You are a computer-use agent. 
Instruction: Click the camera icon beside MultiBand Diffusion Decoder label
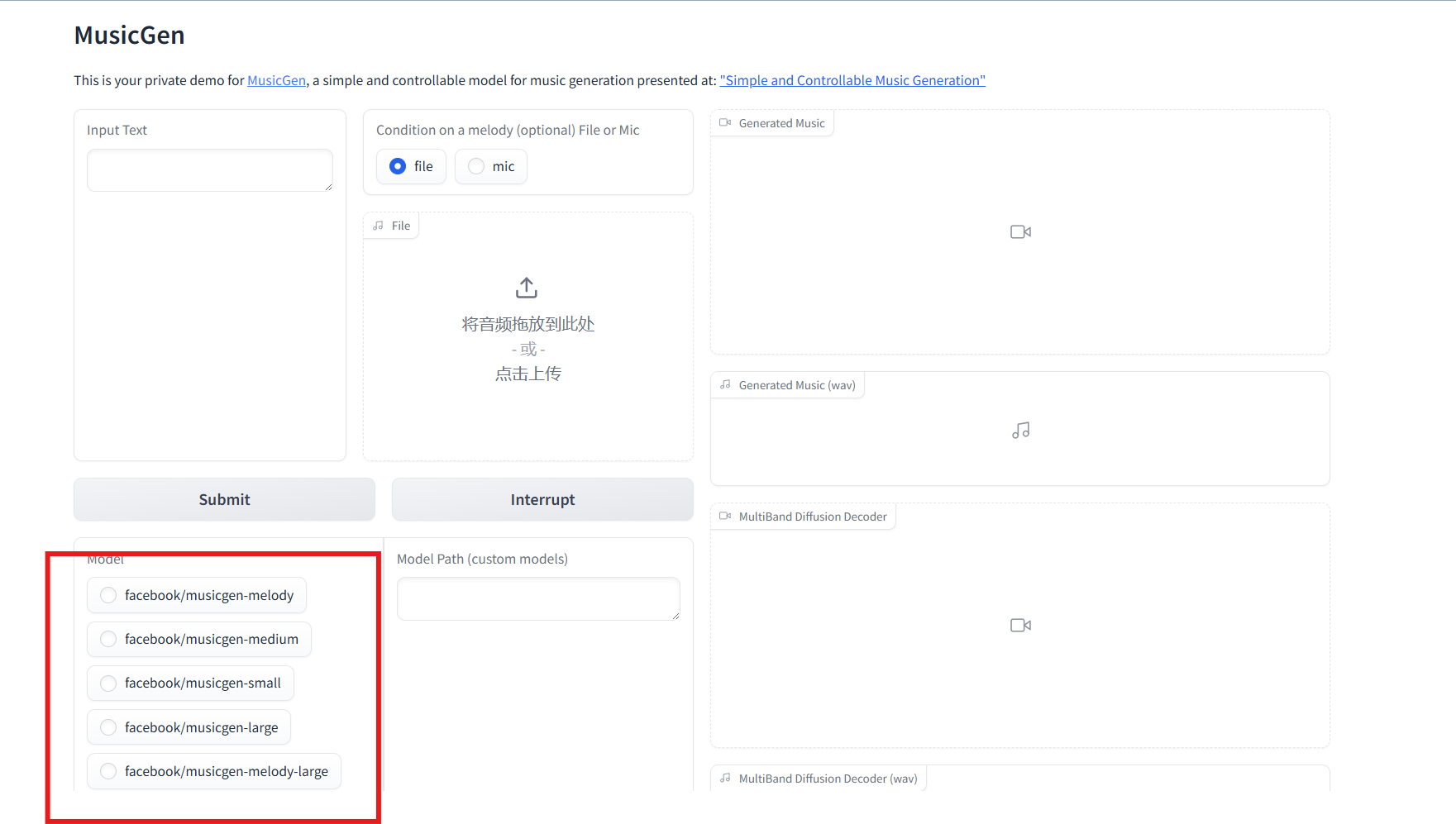point(725,517)
